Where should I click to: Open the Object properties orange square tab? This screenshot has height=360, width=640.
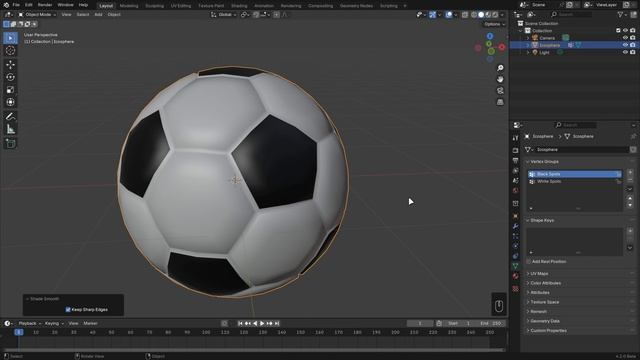516,216
